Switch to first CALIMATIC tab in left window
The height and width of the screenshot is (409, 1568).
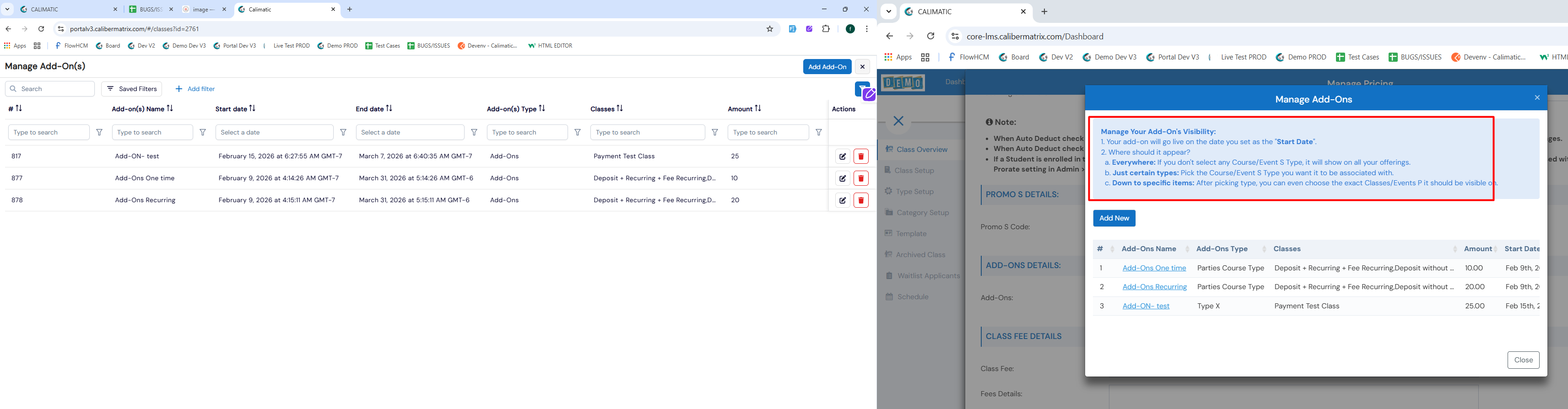69,10
